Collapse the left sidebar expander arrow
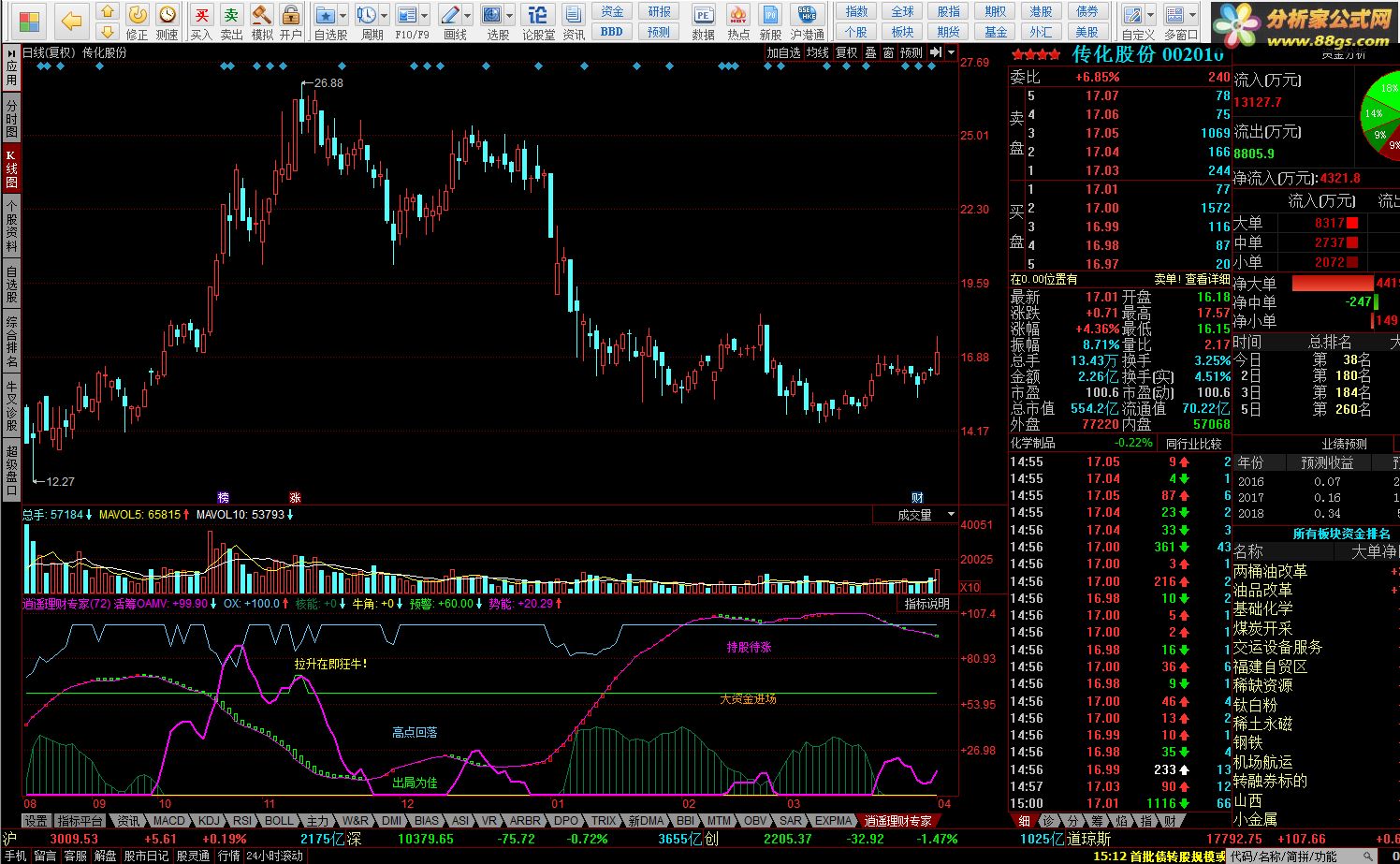This screenshot has height=864, width=1400. (11, 51)
